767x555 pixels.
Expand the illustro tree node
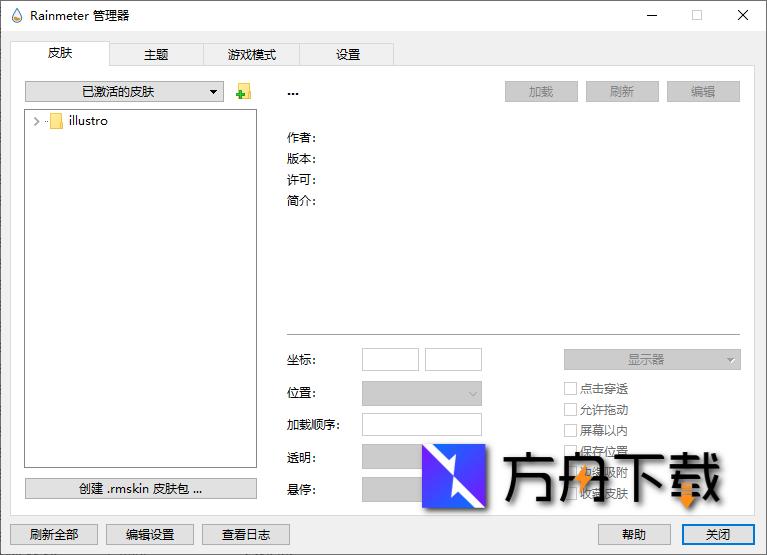point(36,121)
